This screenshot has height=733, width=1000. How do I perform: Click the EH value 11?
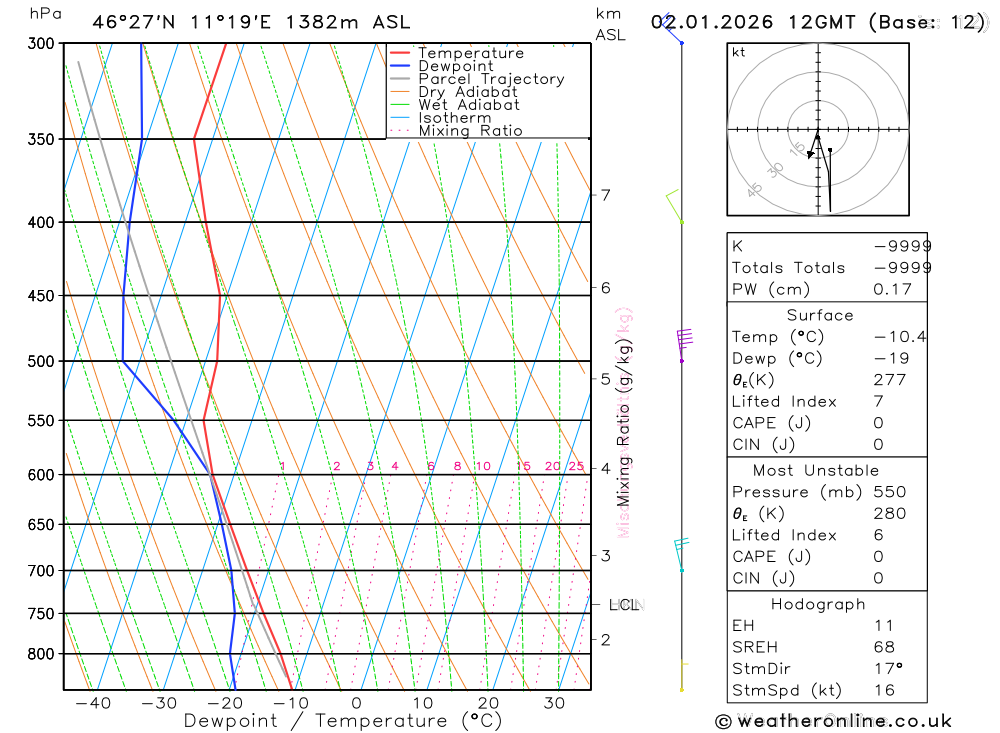(x=884, y=626)
